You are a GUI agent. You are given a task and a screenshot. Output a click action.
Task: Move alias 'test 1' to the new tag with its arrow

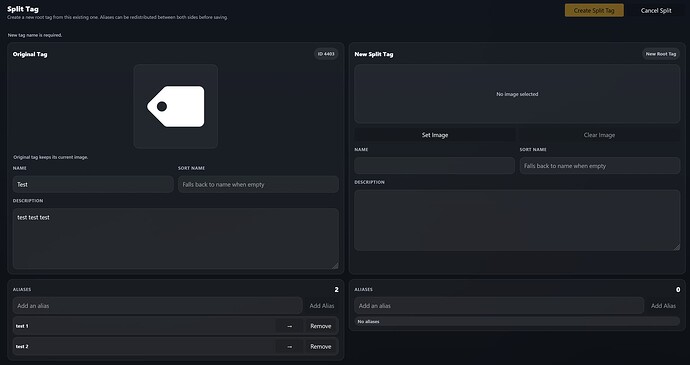pyautogui.click(x=289, y=326)
